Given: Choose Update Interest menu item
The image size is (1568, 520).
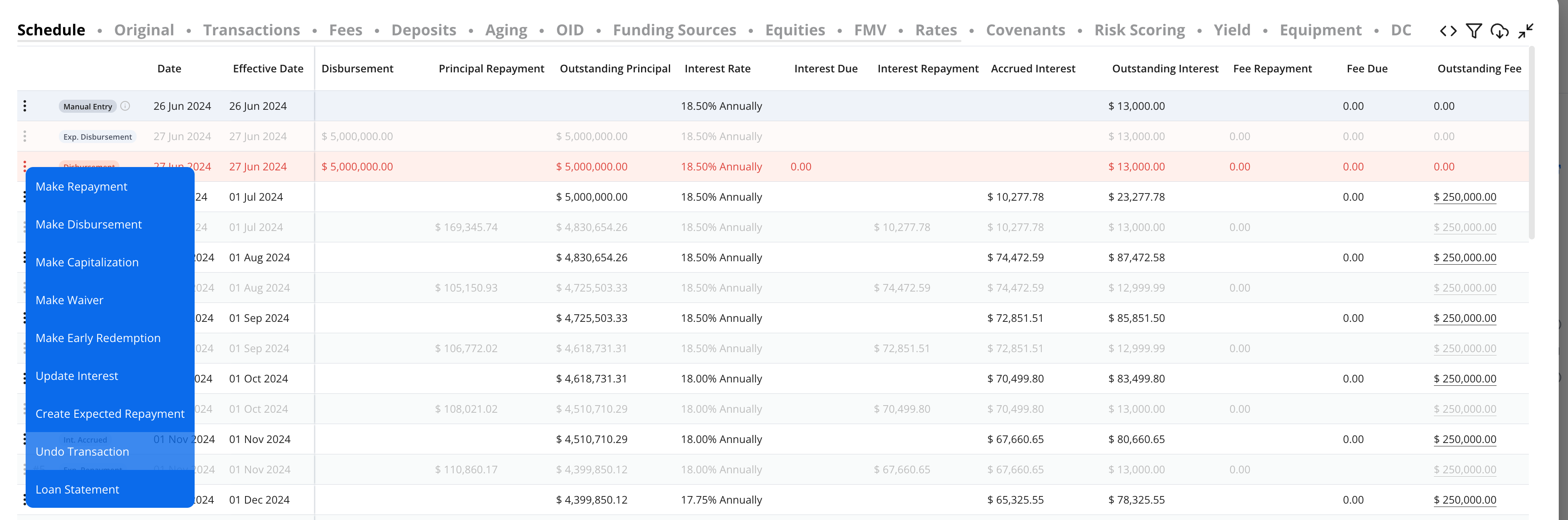Looking at the screenshot, I should pos(77,376).
